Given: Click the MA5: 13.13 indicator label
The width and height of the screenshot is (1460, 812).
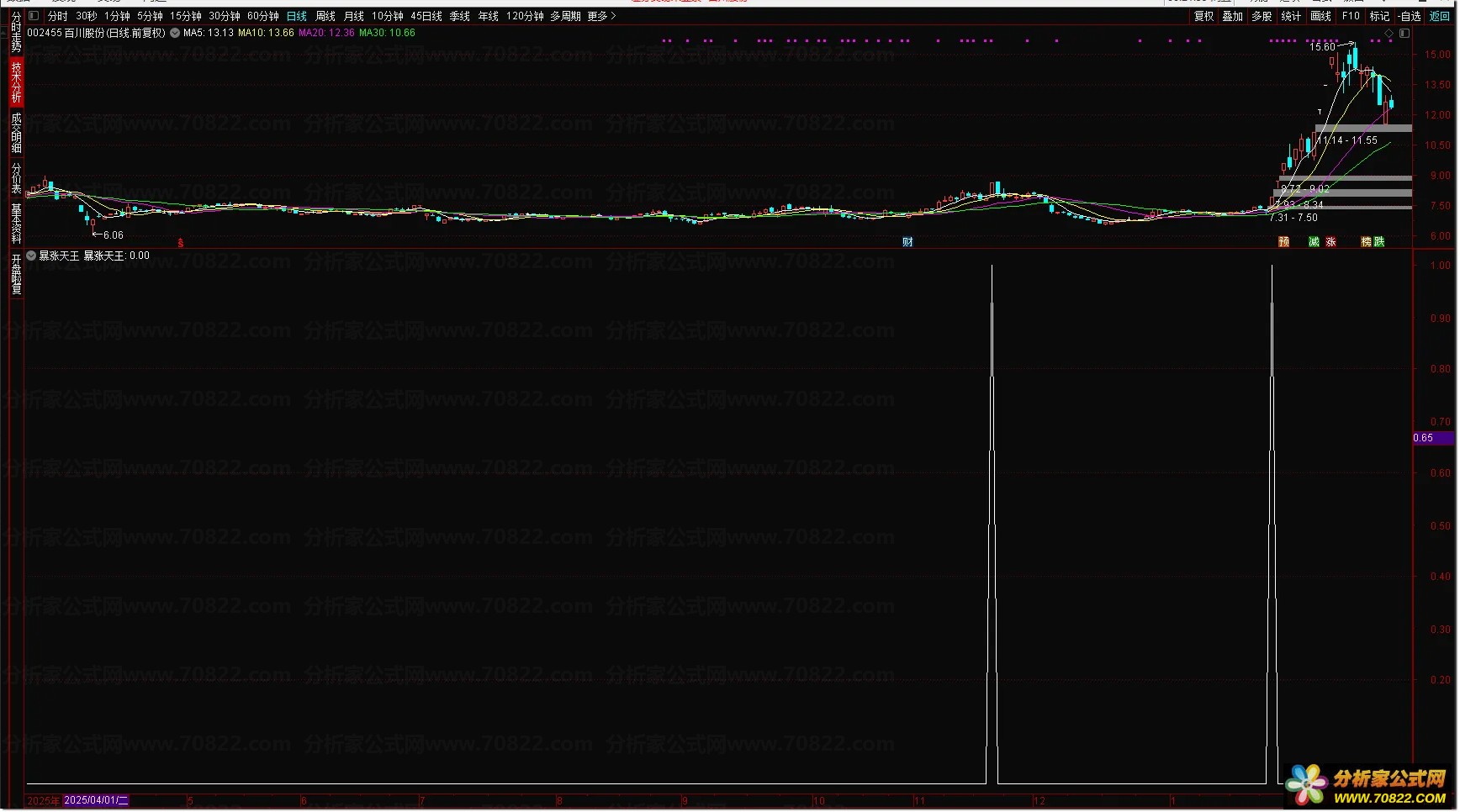Looking at the screenshot, I should coord(209,34).
